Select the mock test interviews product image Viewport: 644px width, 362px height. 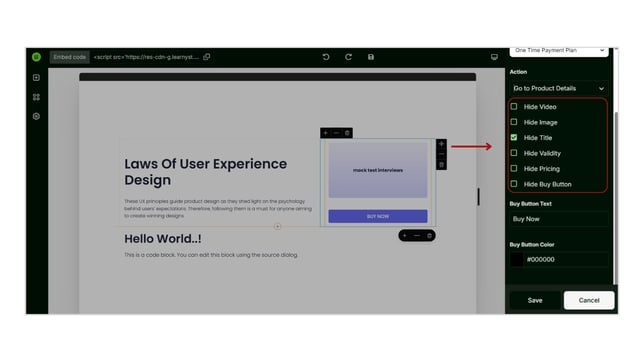[x=378, y=170]
